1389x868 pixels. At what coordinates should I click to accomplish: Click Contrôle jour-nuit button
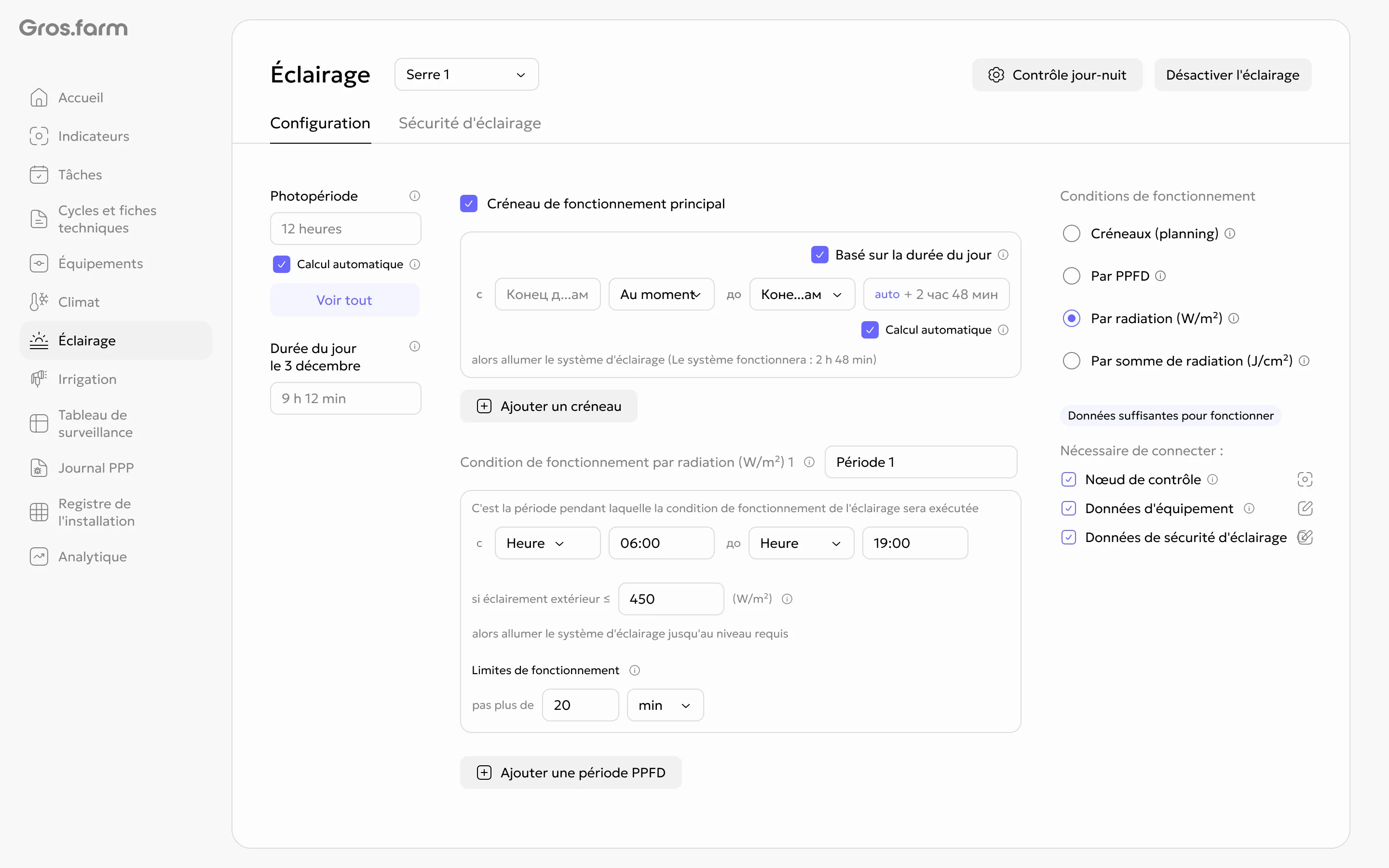1057,75
